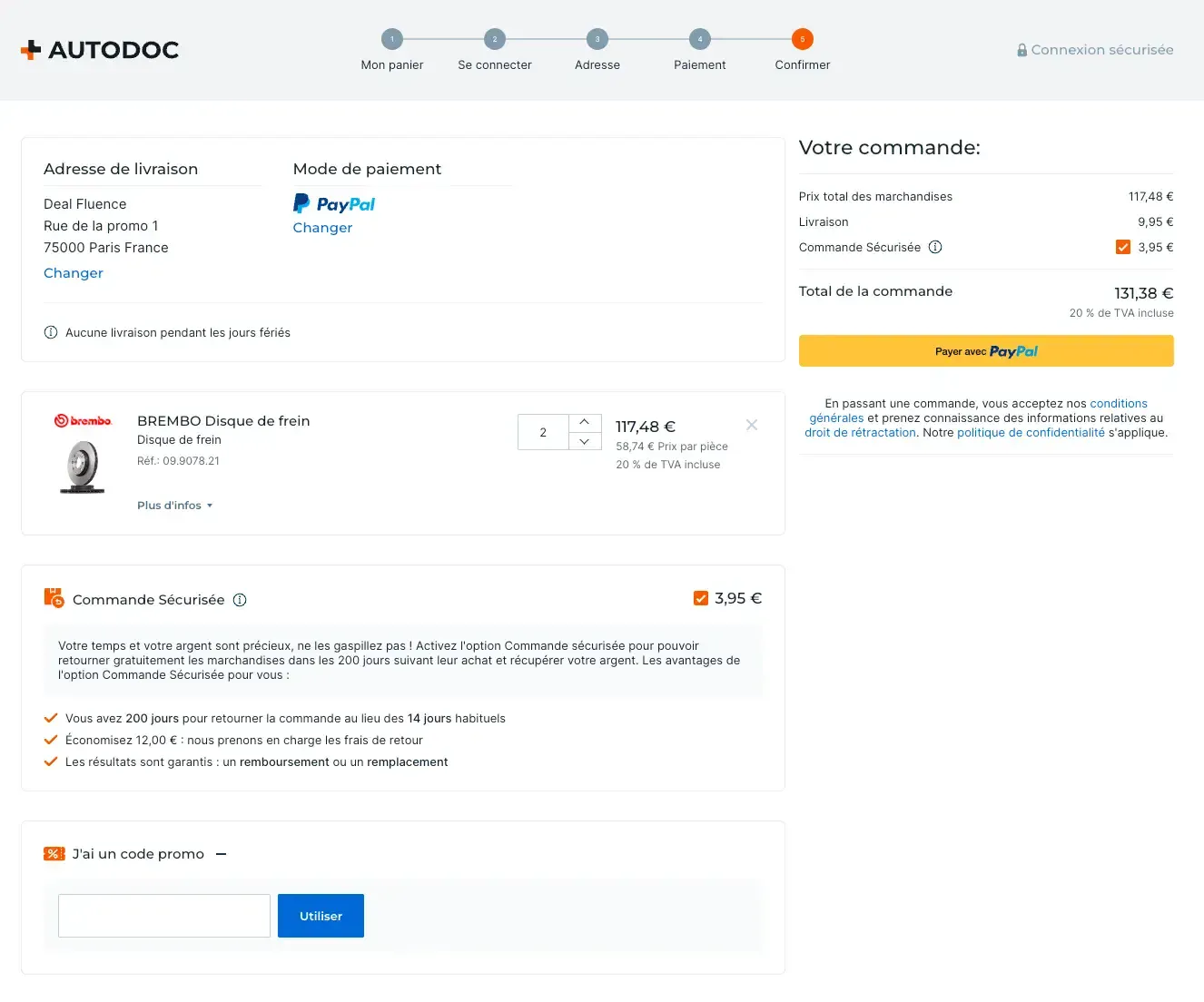Click the info icon next to Aucune livraison notice
Viewport: 1204px width, 1002px height.
point(51,332)
